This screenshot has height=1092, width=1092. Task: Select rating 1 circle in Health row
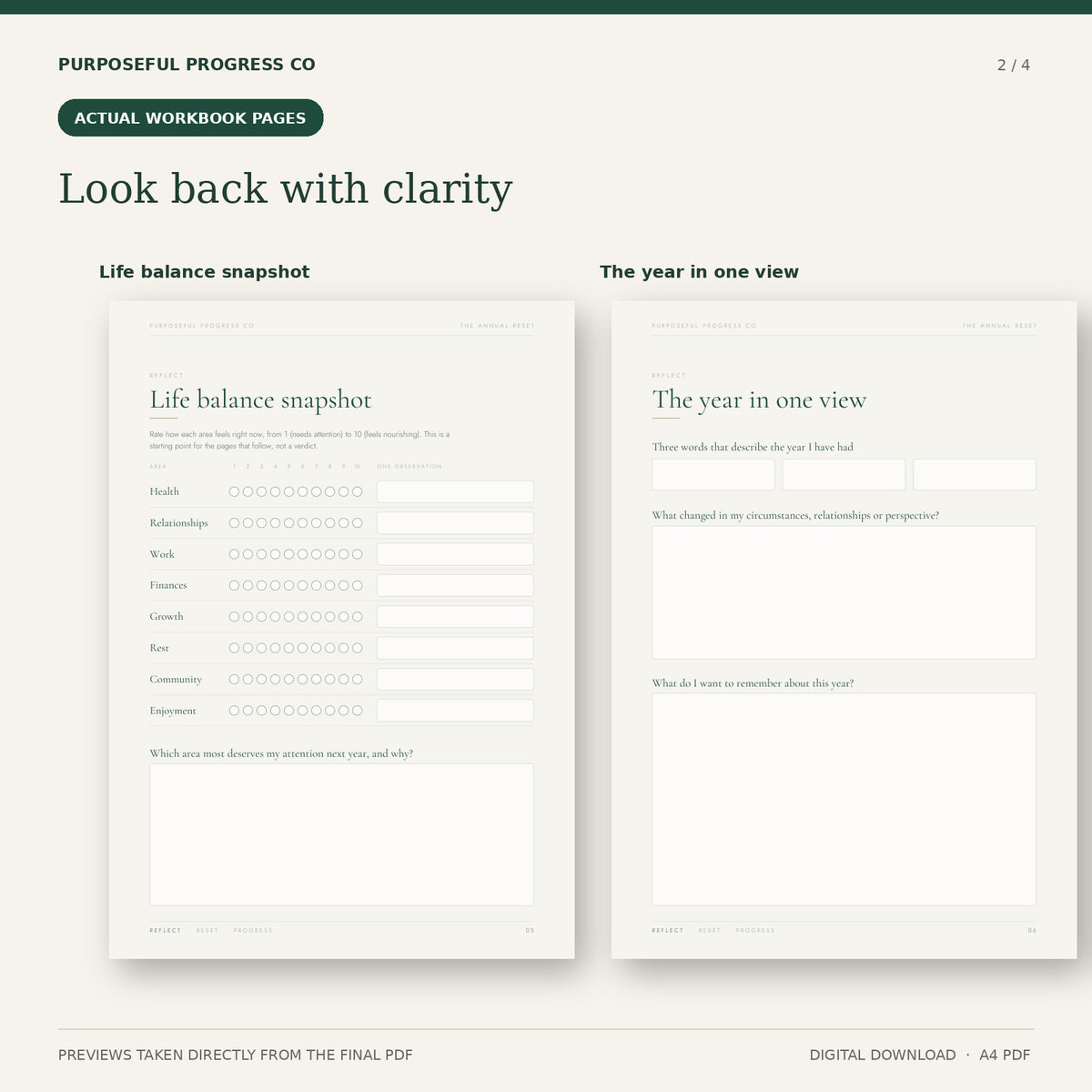(x=234, y=491)
